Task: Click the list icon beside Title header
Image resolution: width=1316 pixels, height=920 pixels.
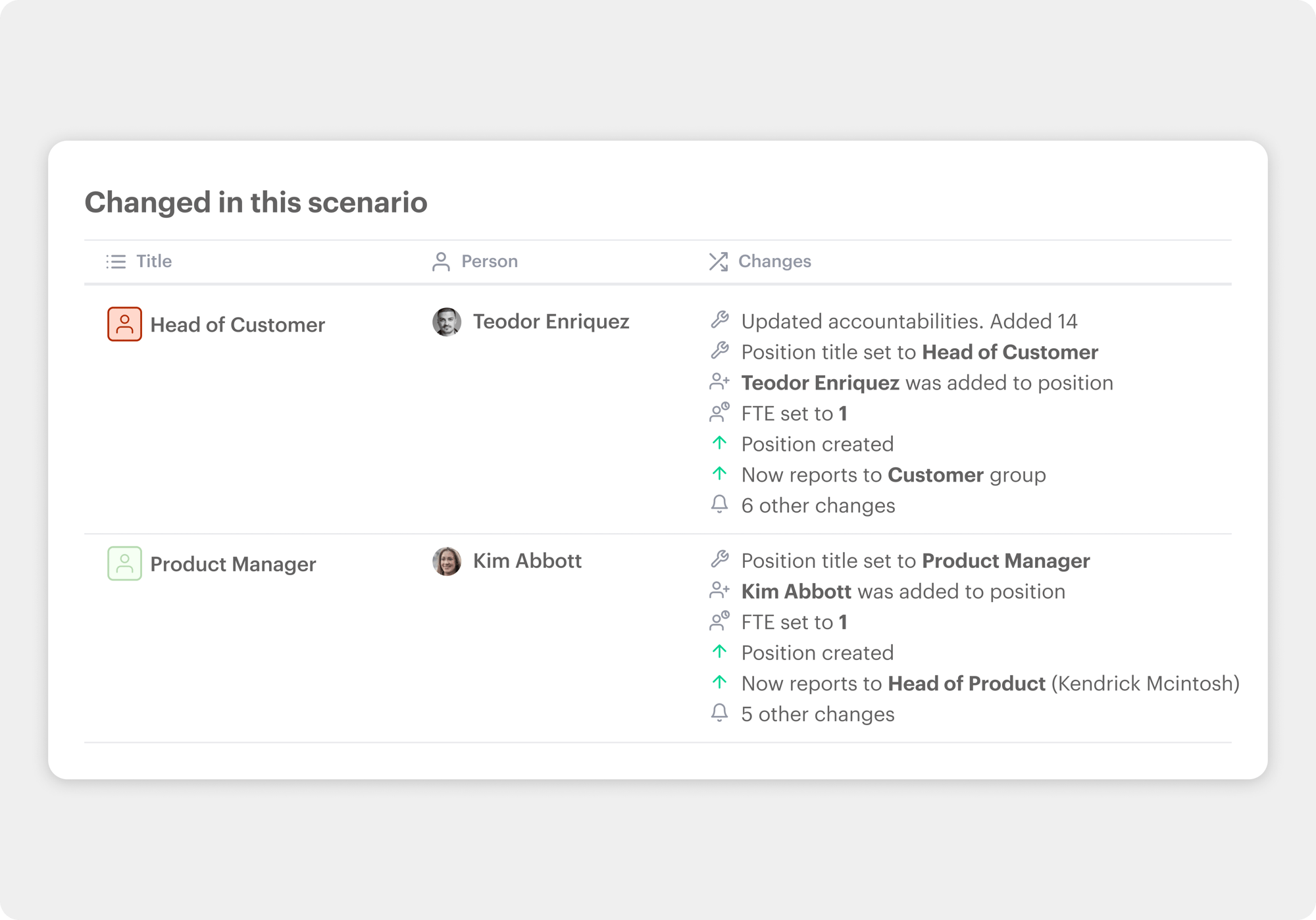Action: coord(116,261)
